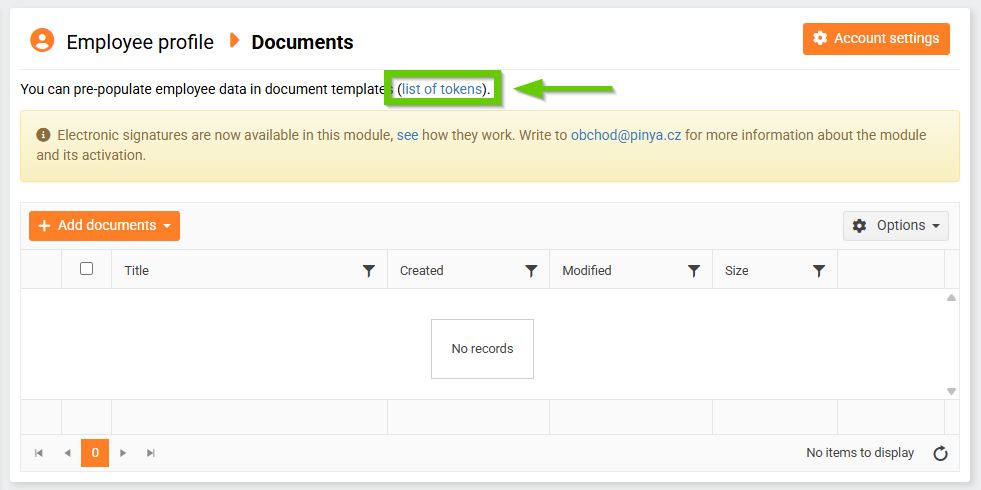981x490 pixels.
Task: Navigate to Employee profile breadcrumb
Action: click(140, 42)
